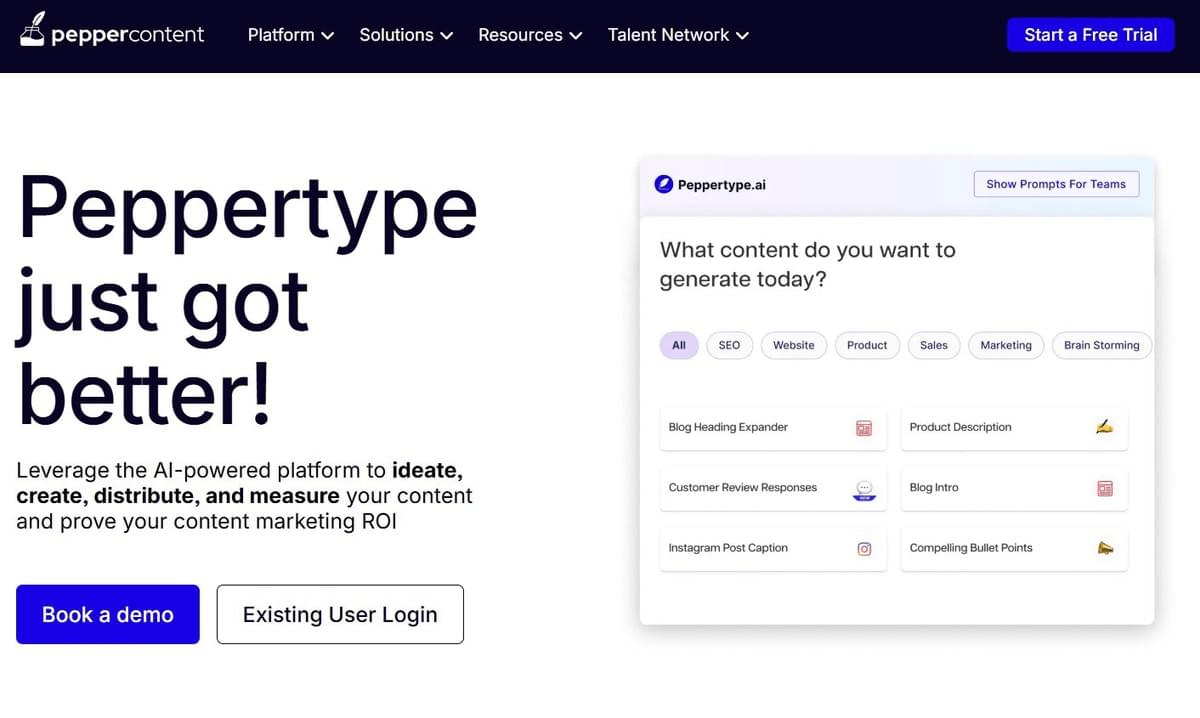Click the Book a demo button
This screenshot has height=718, width=1200.
click(x=108, y=614)
